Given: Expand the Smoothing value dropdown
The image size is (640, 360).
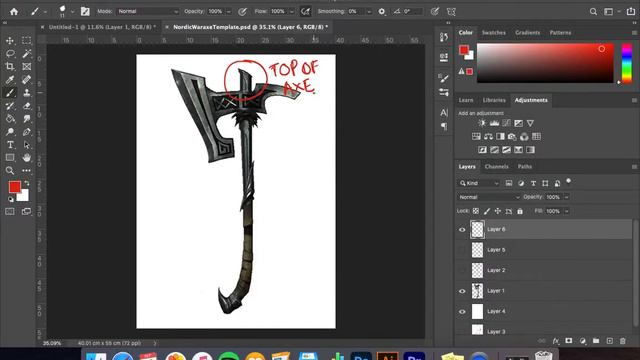Looking at the screenshot, I should [x=369, y=12].
